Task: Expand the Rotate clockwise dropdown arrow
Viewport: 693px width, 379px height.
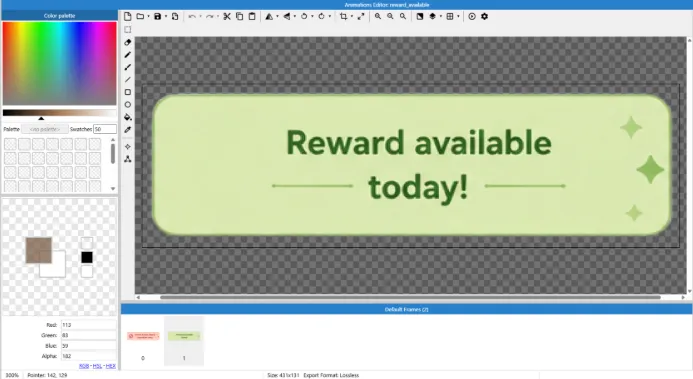Action: 330,16
